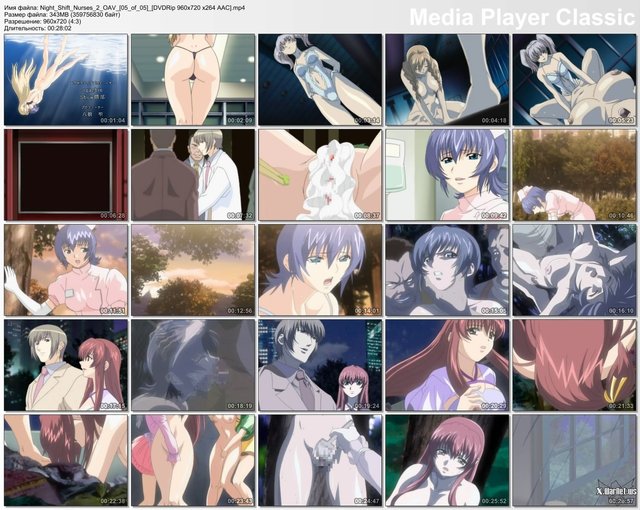This screenshot has width=640, height=510.
Task: Click the duration line '00:28:02'
Action: pyautogui.click(x=38, y=28)
